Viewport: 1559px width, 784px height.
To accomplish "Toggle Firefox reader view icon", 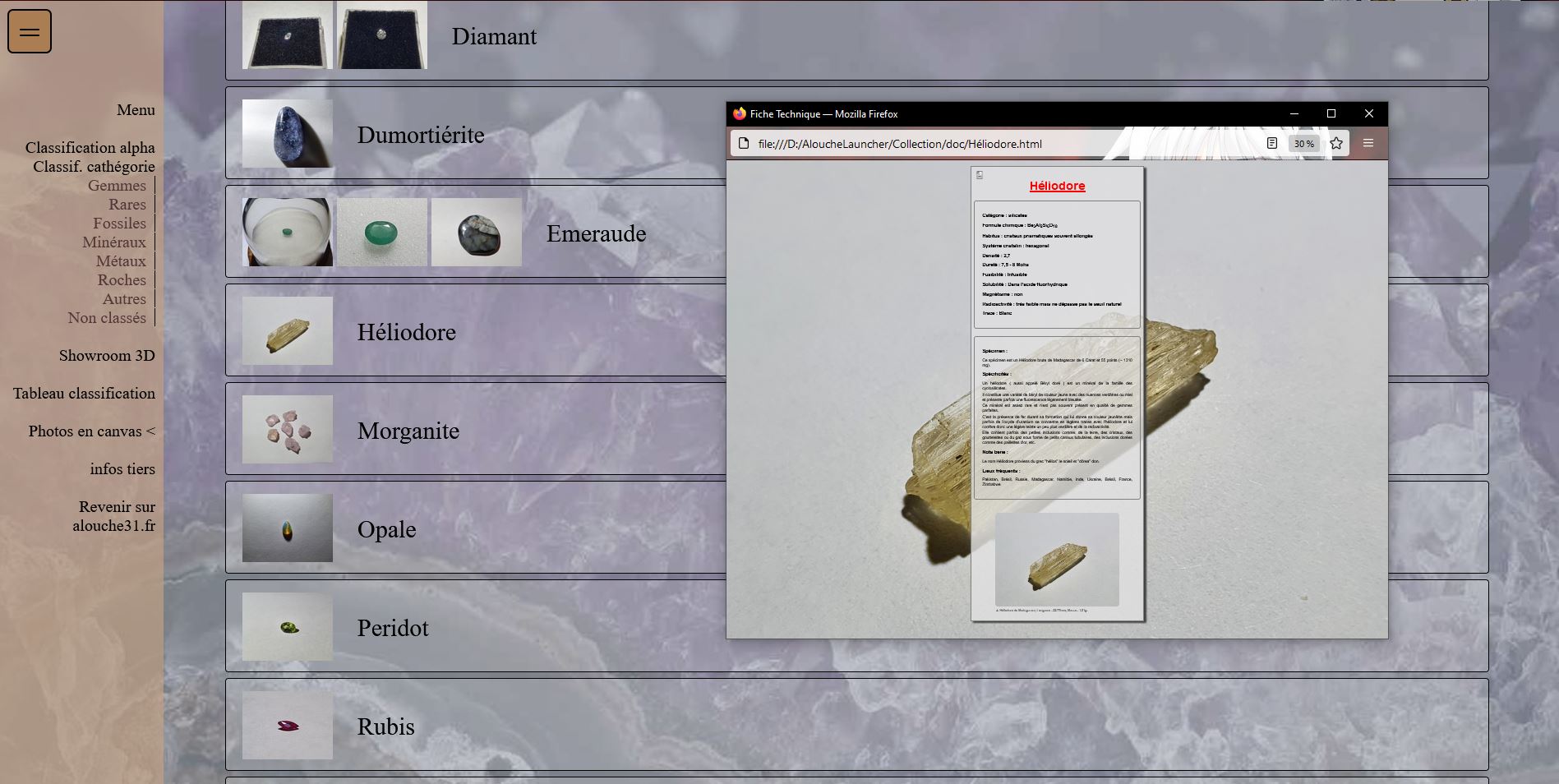I will pos(1271,143).
